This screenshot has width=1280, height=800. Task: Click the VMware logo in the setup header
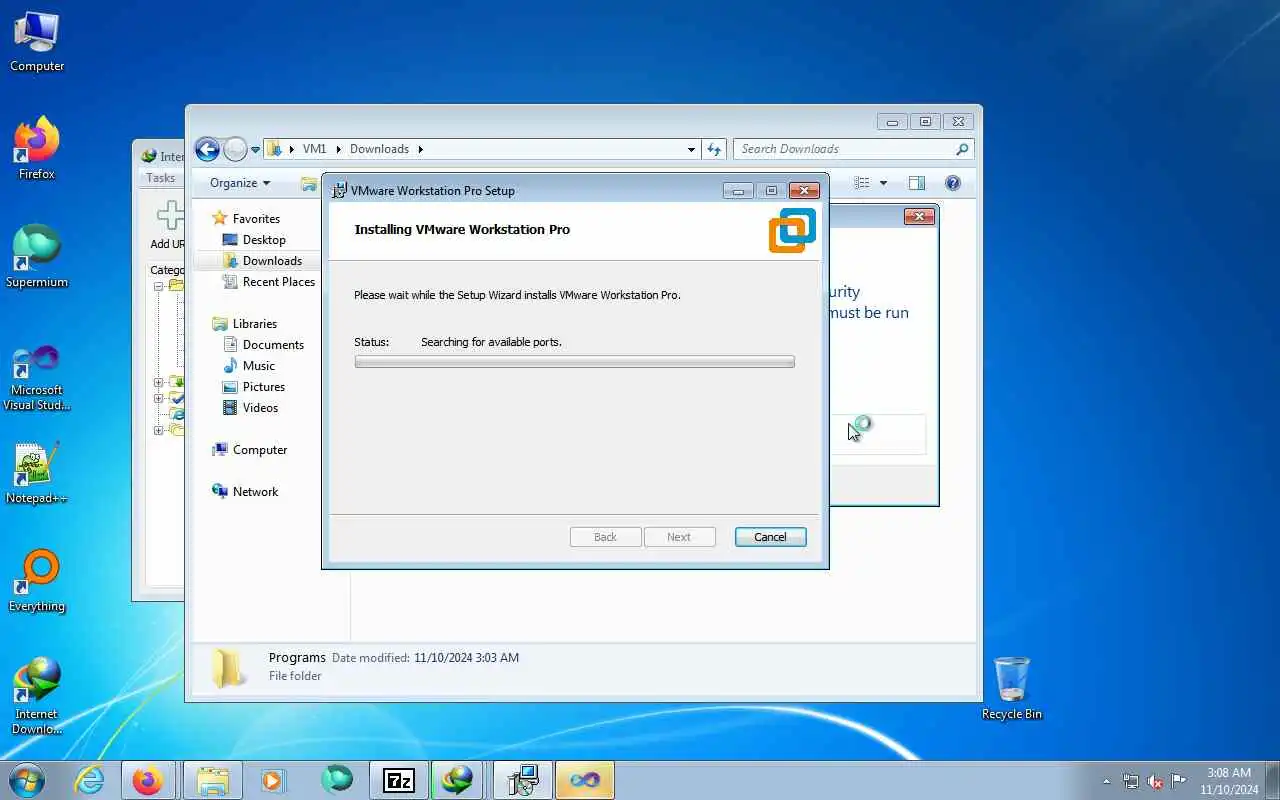792,230
